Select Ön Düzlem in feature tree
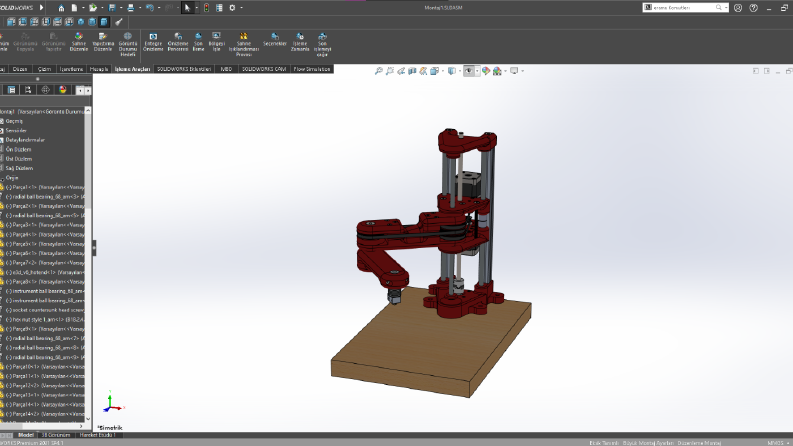 tap(18, 149)
